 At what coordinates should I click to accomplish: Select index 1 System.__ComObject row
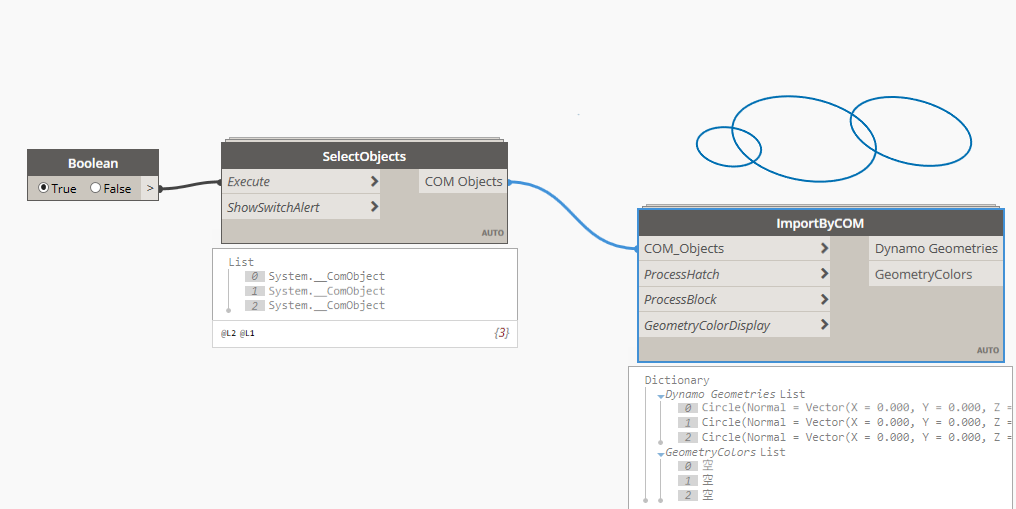(x=315, y=291)
